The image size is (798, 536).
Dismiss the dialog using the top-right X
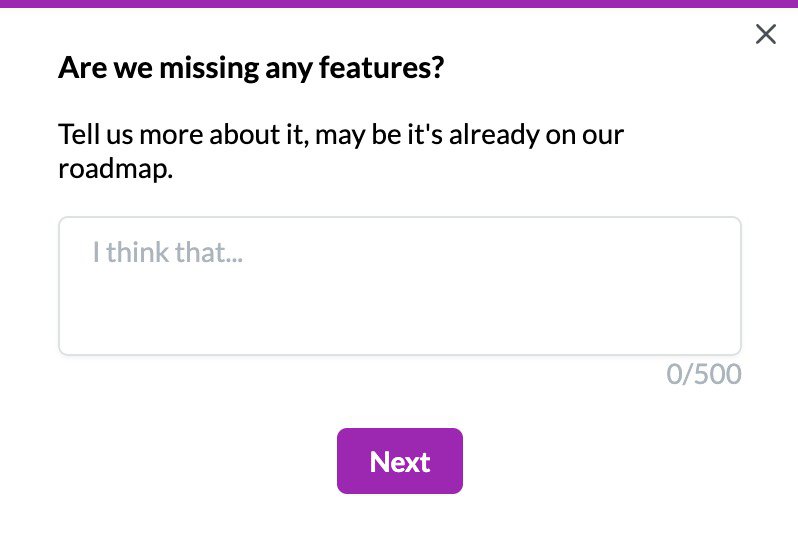coord(766,35)
